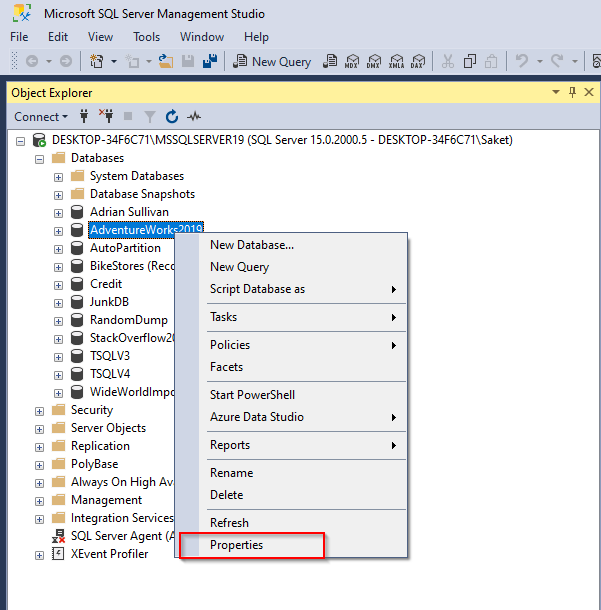This screenshot has width=601, height=610.
Task: Open the Help menu
Action: pos(256,37)
